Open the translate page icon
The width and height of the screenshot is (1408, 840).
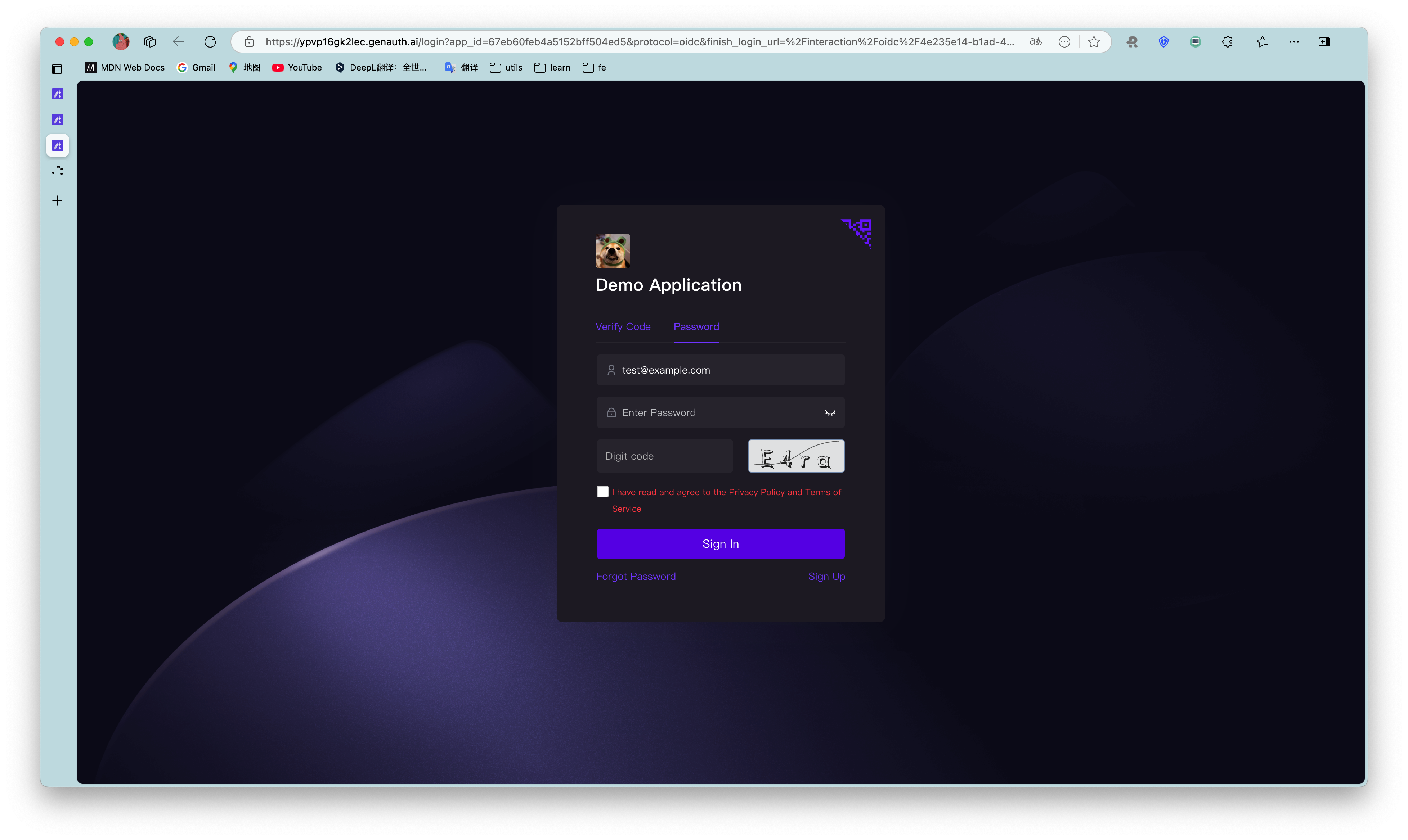(x=1035, y=42)
